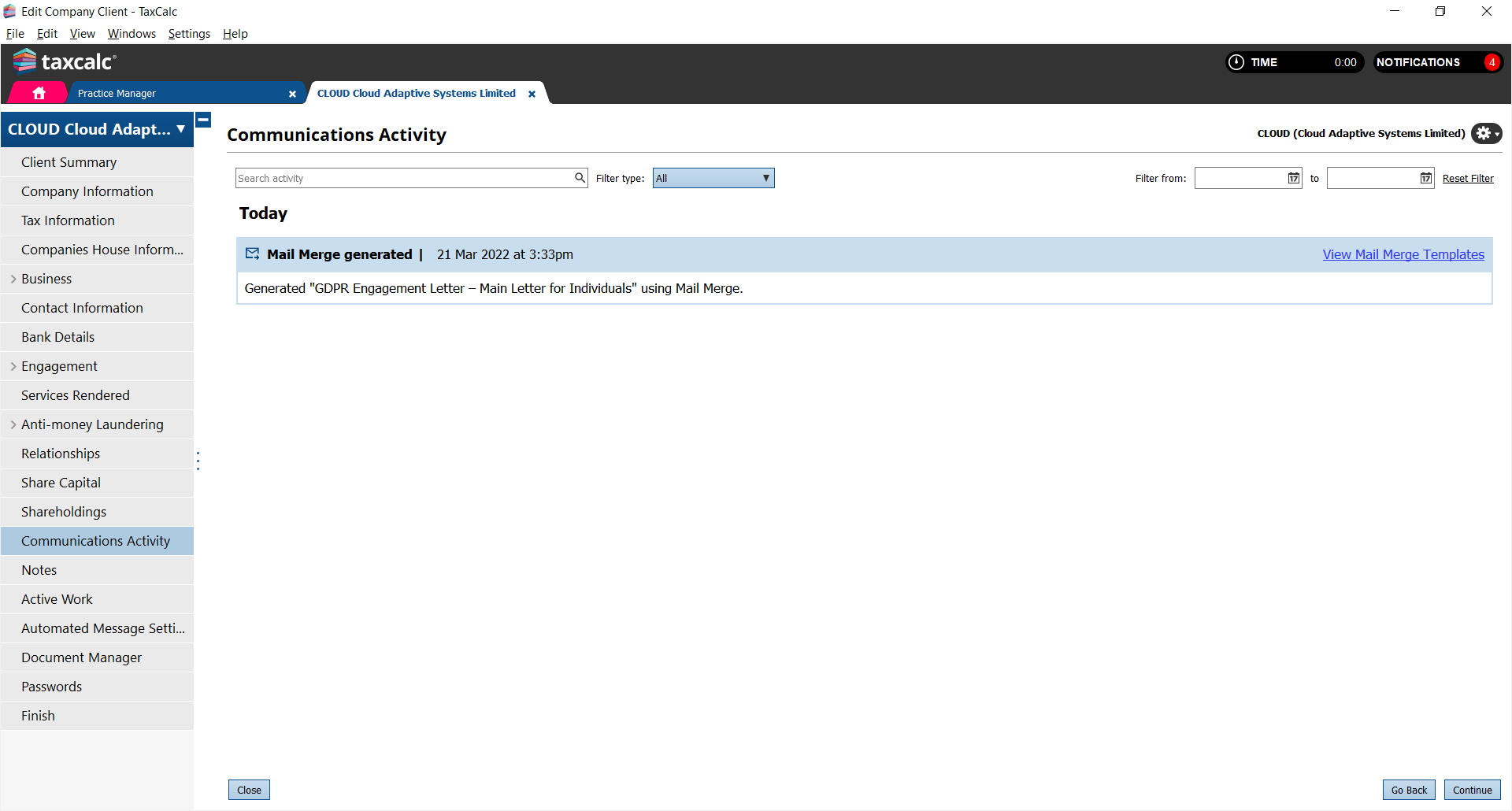Click the home tab icon

pyautogui.click(x=39, y=93)
